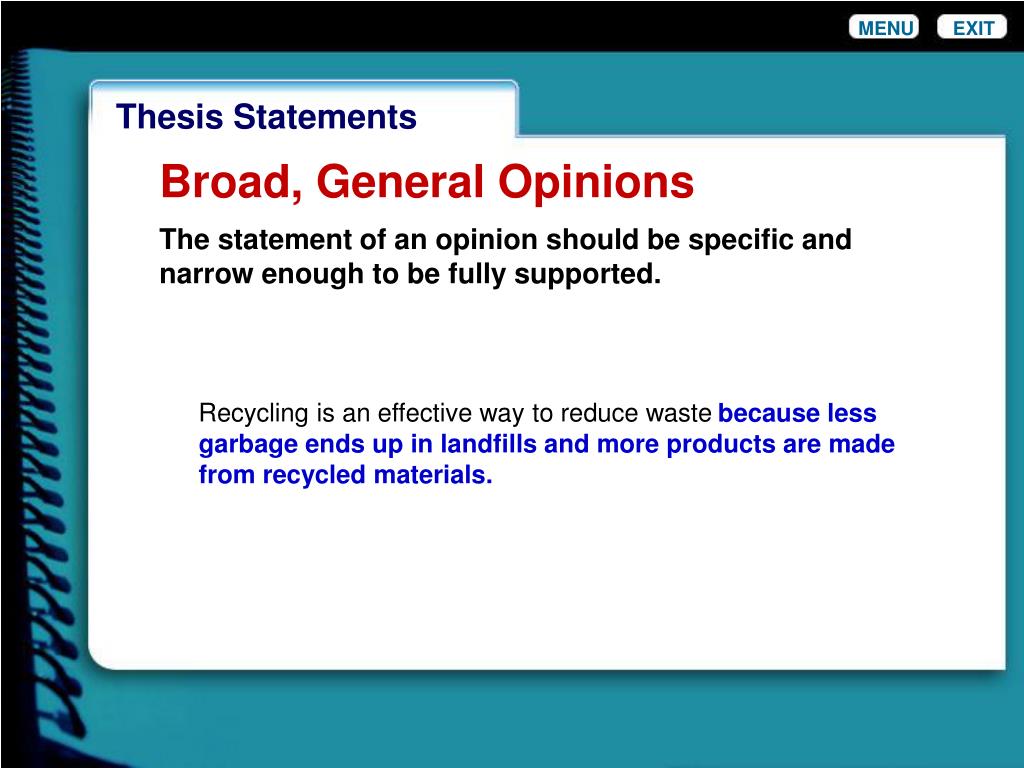Open the MENU button
Image resolution: width=1024 pixels, height=768 pixels.
point(884,27)
